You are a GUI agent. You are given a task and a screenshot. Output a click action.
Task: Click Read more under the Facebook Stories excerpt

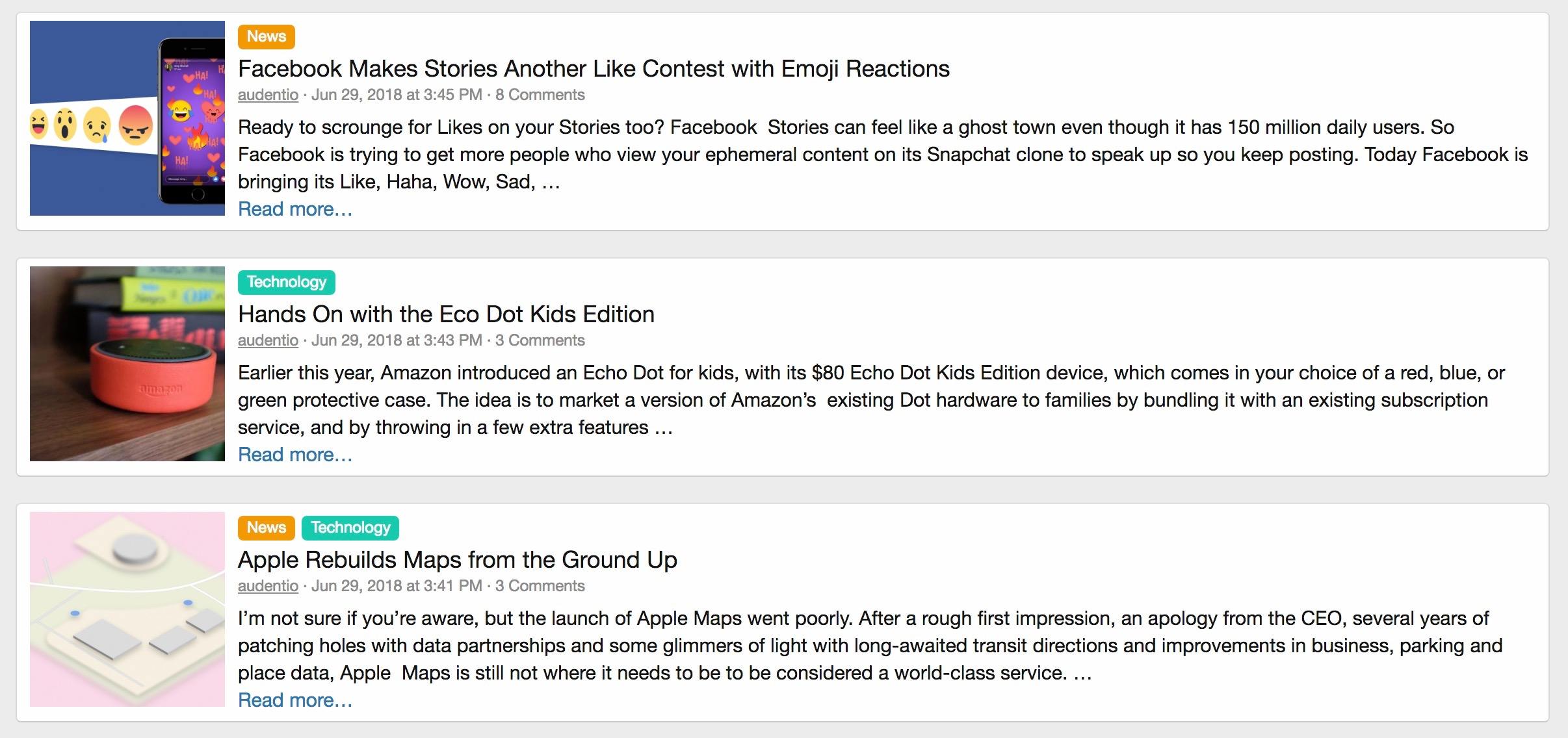coord(295,209)
